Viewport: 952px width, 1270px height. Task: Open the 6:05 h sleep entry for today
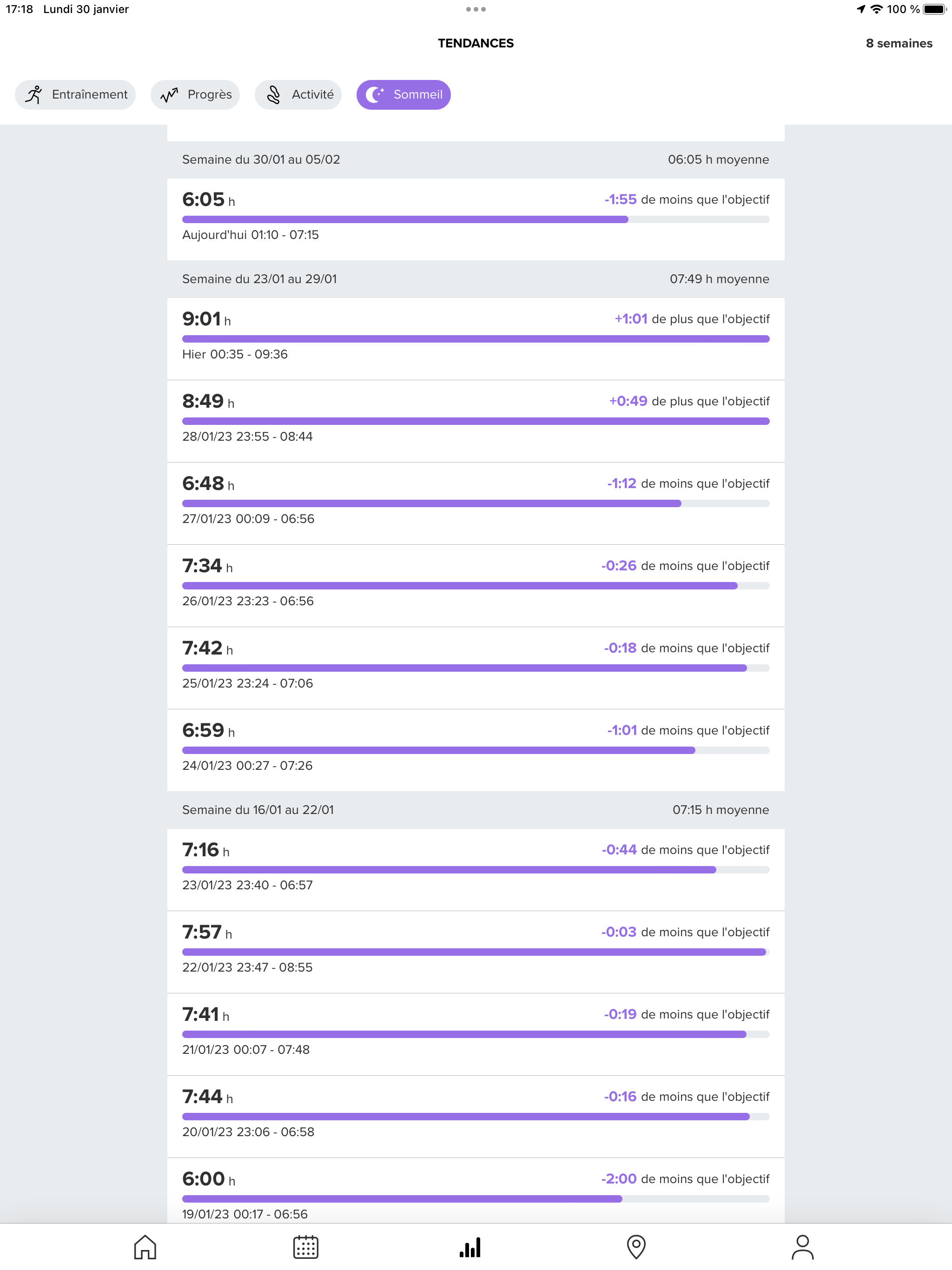click(x=476, y=219)
